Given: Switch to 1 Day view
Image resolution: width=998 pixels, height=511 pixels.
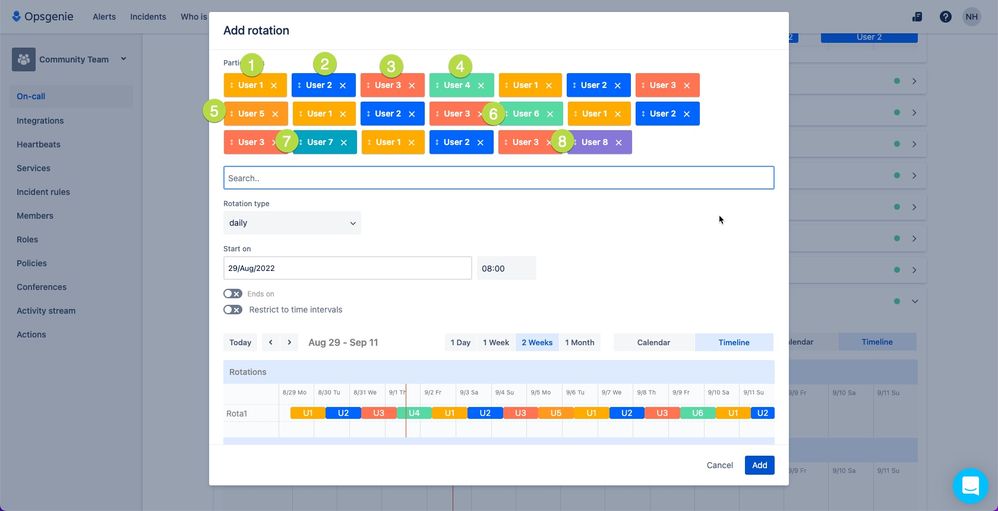Looking at the screenshot, I should tap(460, 342).
